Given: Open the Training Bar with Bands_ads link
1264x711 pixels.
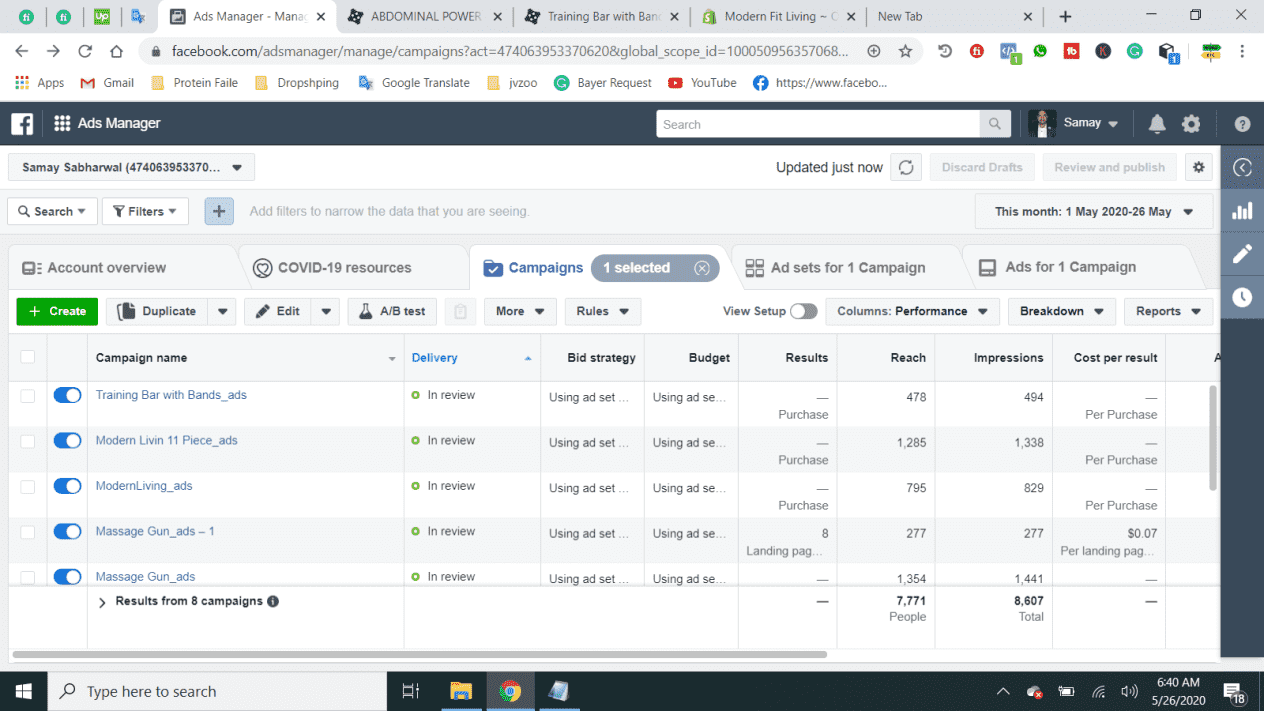Looking at the screenshot, I should point(171,395).
